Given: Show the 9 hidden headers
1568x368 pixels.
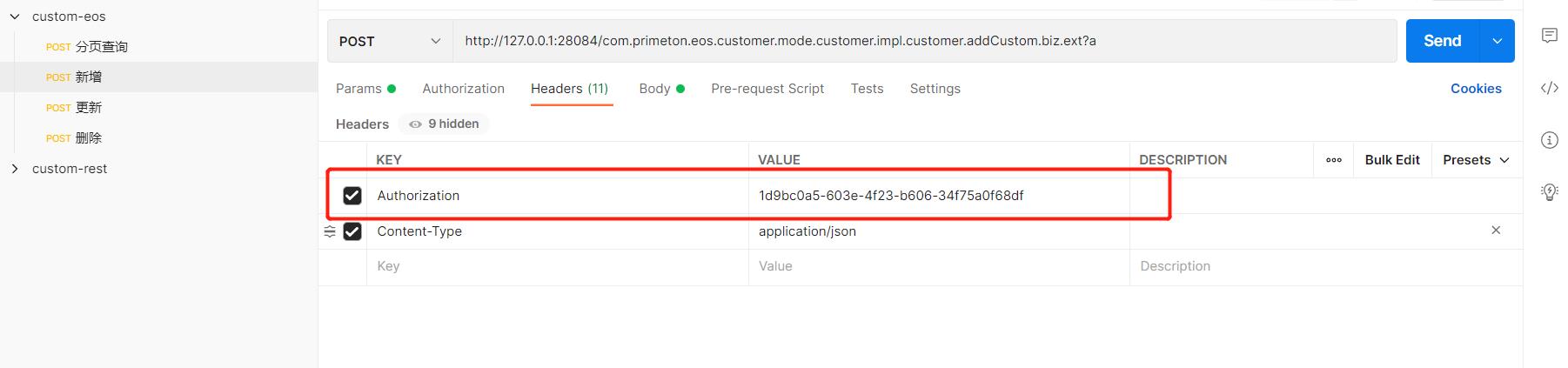Looking at the screenshot, I should pos(444,124).
